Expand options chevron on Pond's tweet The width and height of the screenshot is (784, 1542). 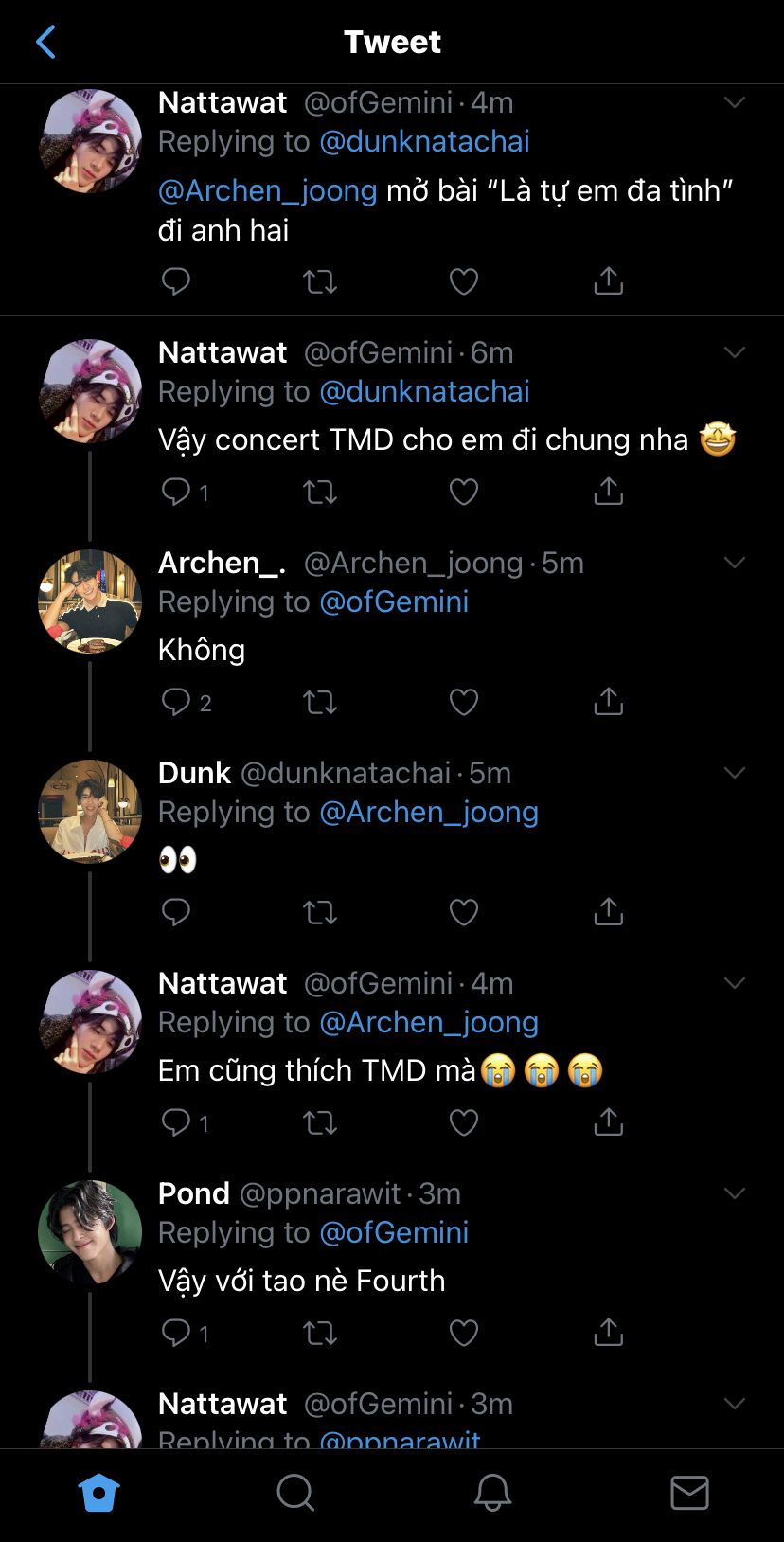735,1193
